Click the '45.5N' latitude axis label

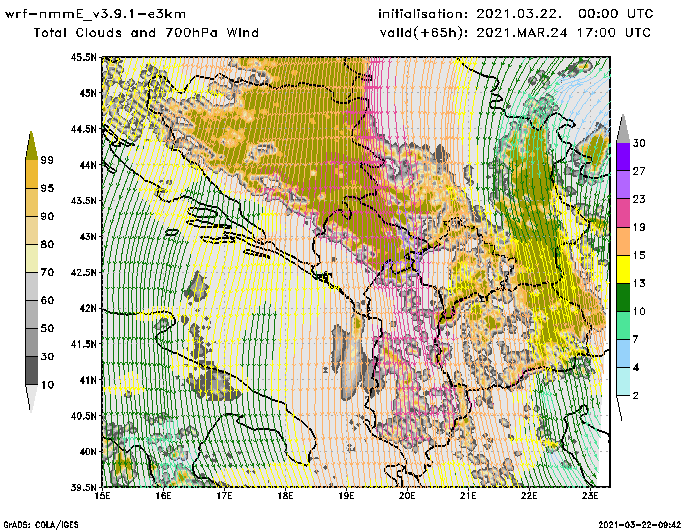(x=83, y=57)
